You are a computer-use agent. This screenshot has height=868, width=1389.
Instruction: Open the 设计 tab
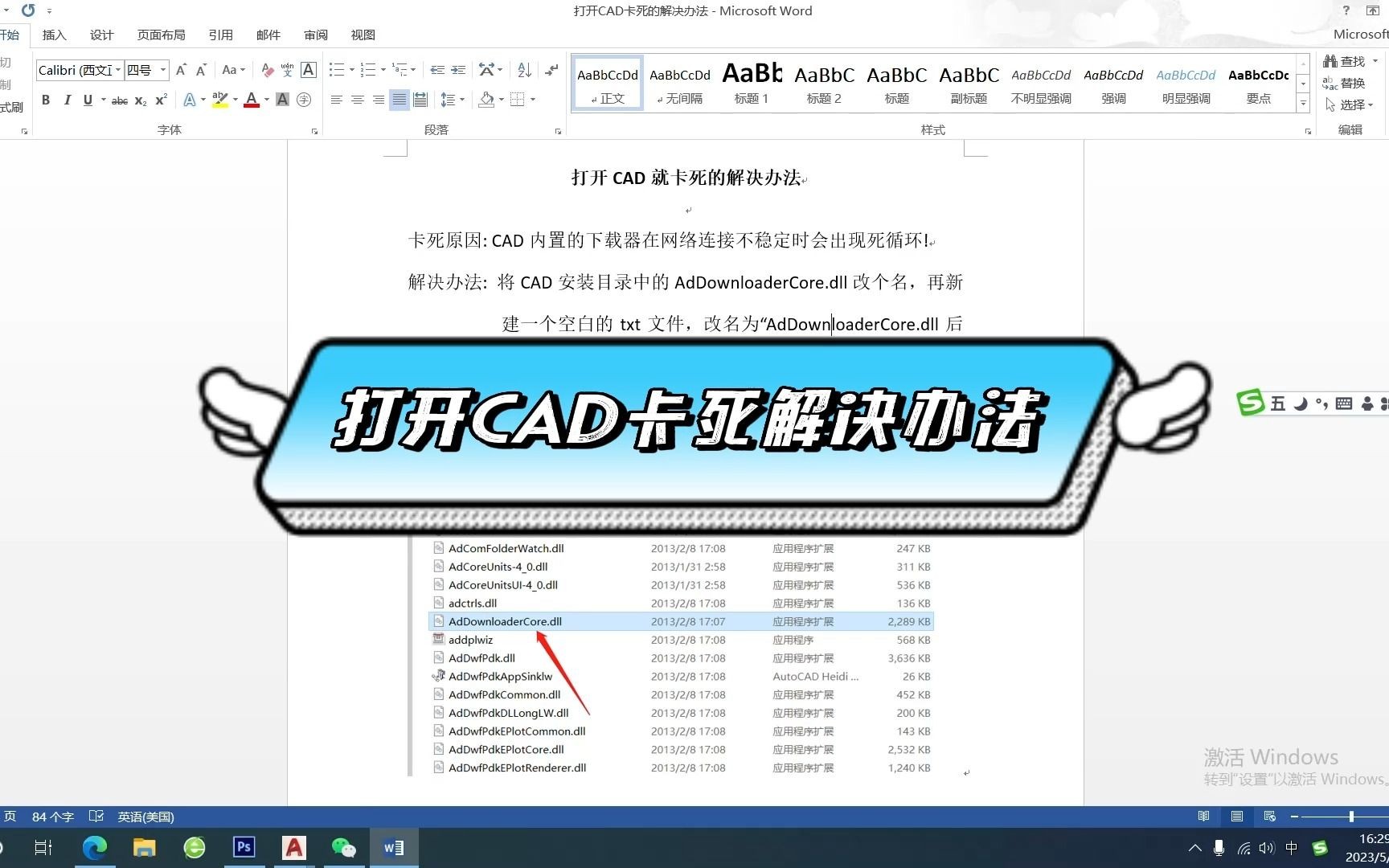102,35
